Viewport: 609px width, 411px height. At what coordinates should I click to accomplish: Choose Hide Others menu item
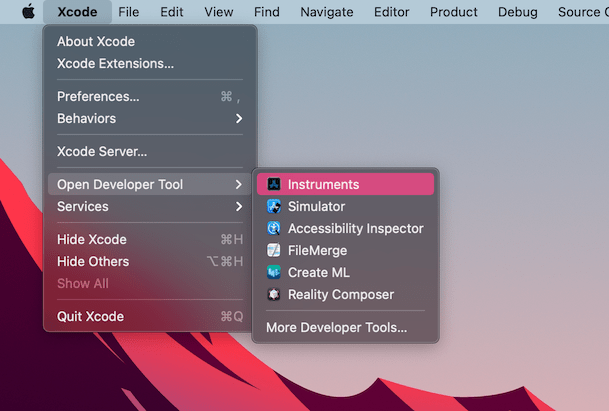(x=93, y=262)
